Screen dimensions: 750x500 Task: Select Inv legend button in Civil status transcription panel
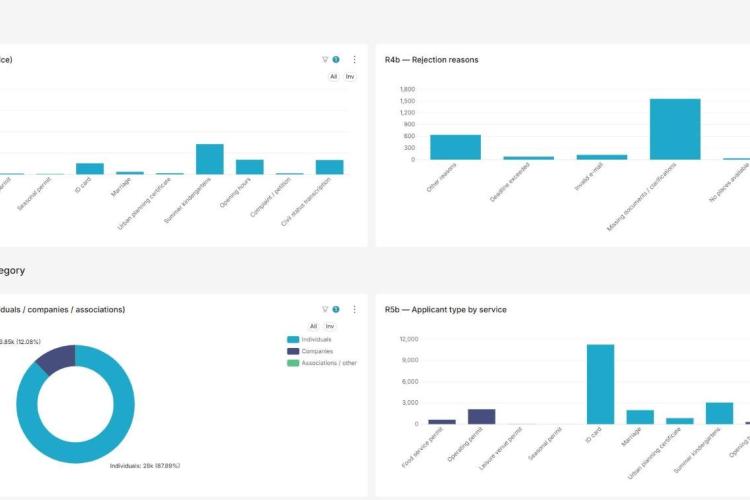point(350,77)
